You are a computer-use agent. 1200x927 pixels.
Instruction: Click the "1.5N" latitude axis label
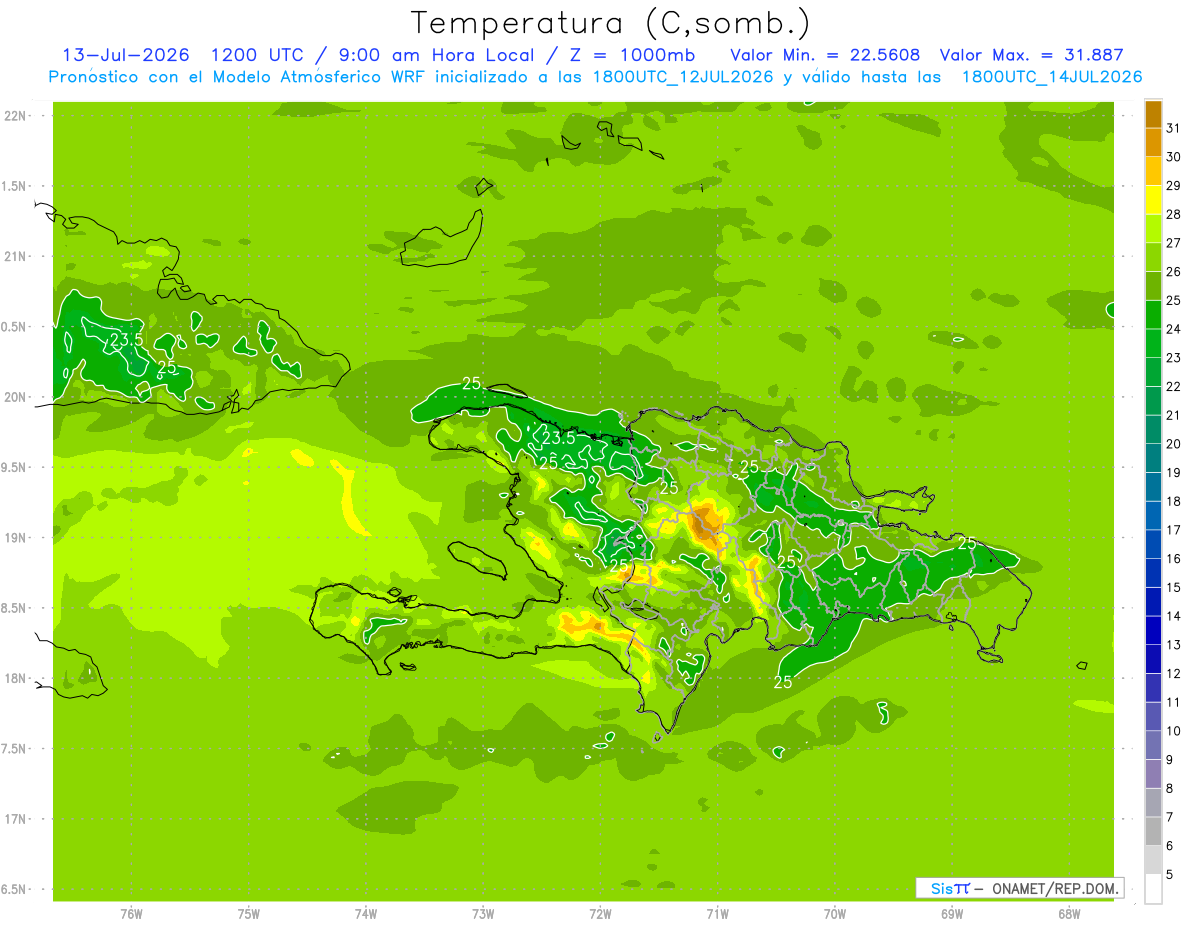15,186
